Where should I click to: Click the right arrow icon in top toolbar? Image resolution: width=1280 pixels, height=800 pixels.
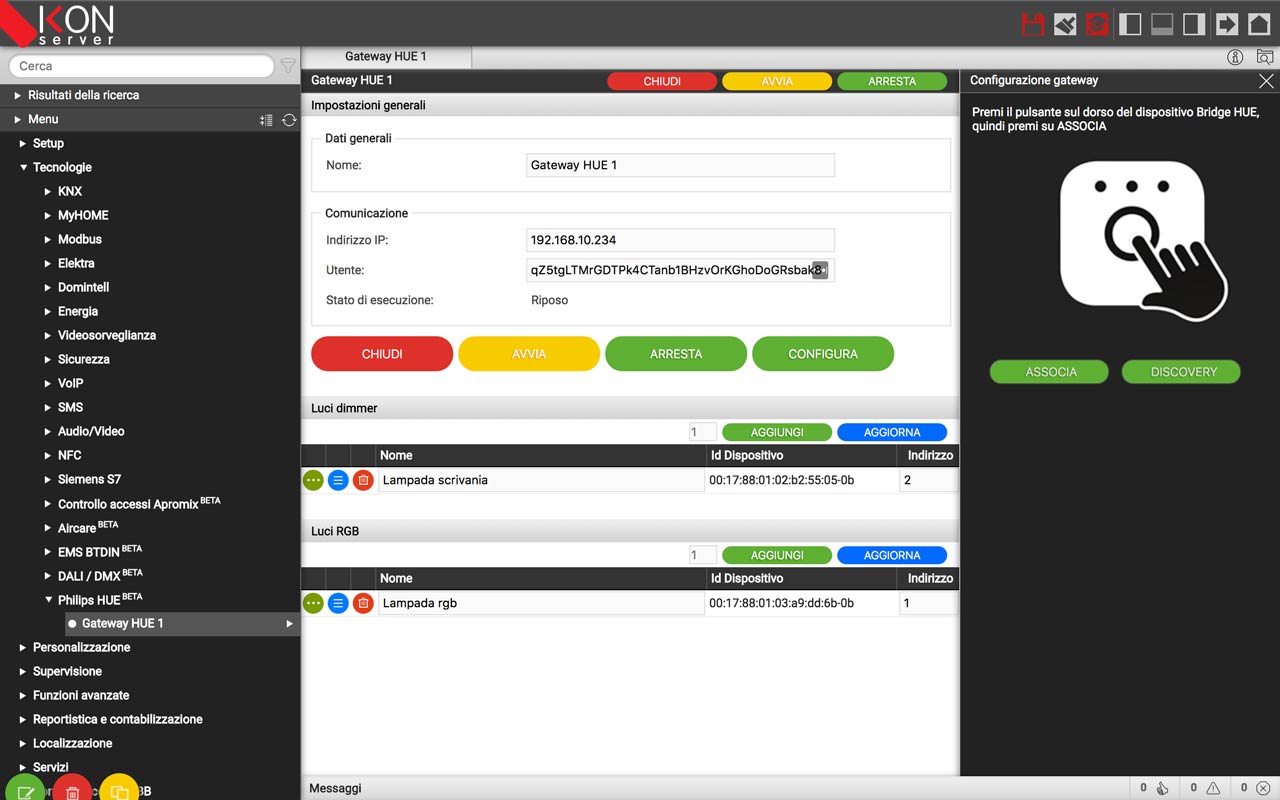[1226, 24]
